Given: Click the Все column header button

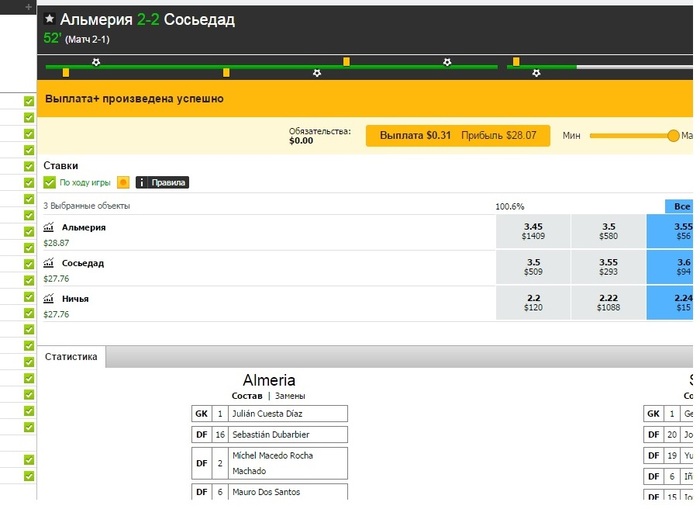Looking at the screenshot, I should pyautogui.click(x=679, y=206).
